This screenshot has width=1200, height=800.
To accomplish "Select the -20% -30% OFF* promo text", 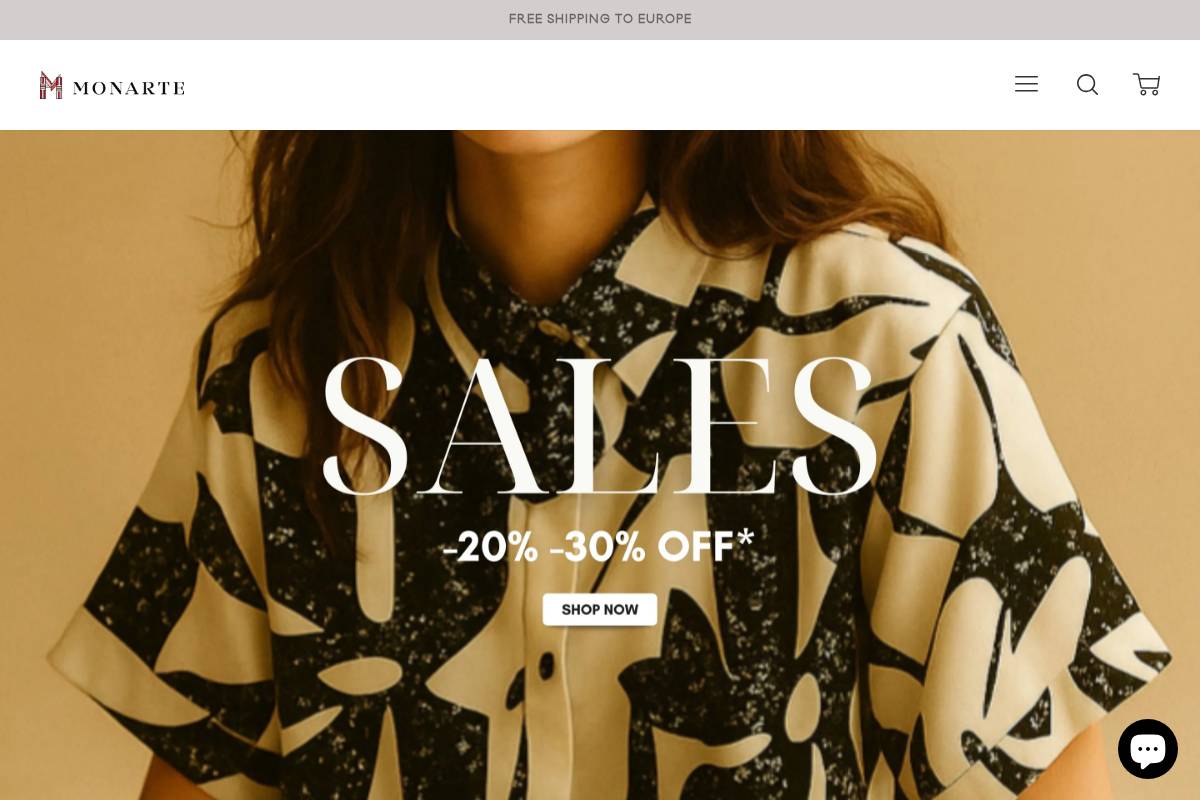I will point(598,546).
